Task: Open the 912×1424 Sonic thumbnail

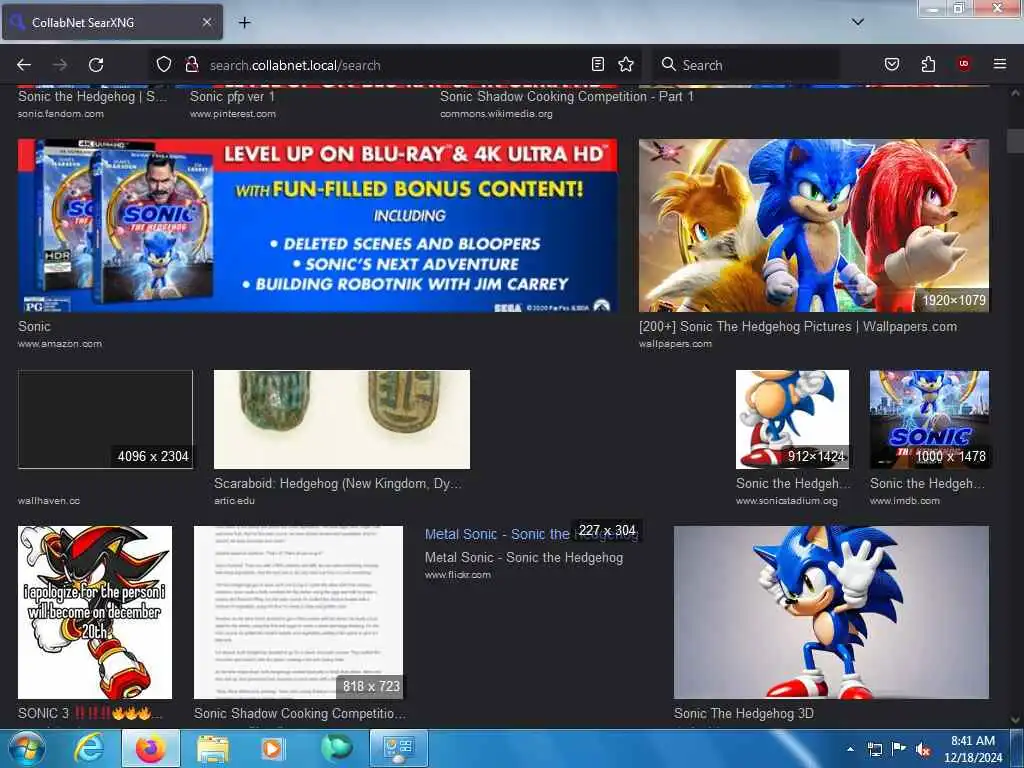Action: [x=792, y=419]
